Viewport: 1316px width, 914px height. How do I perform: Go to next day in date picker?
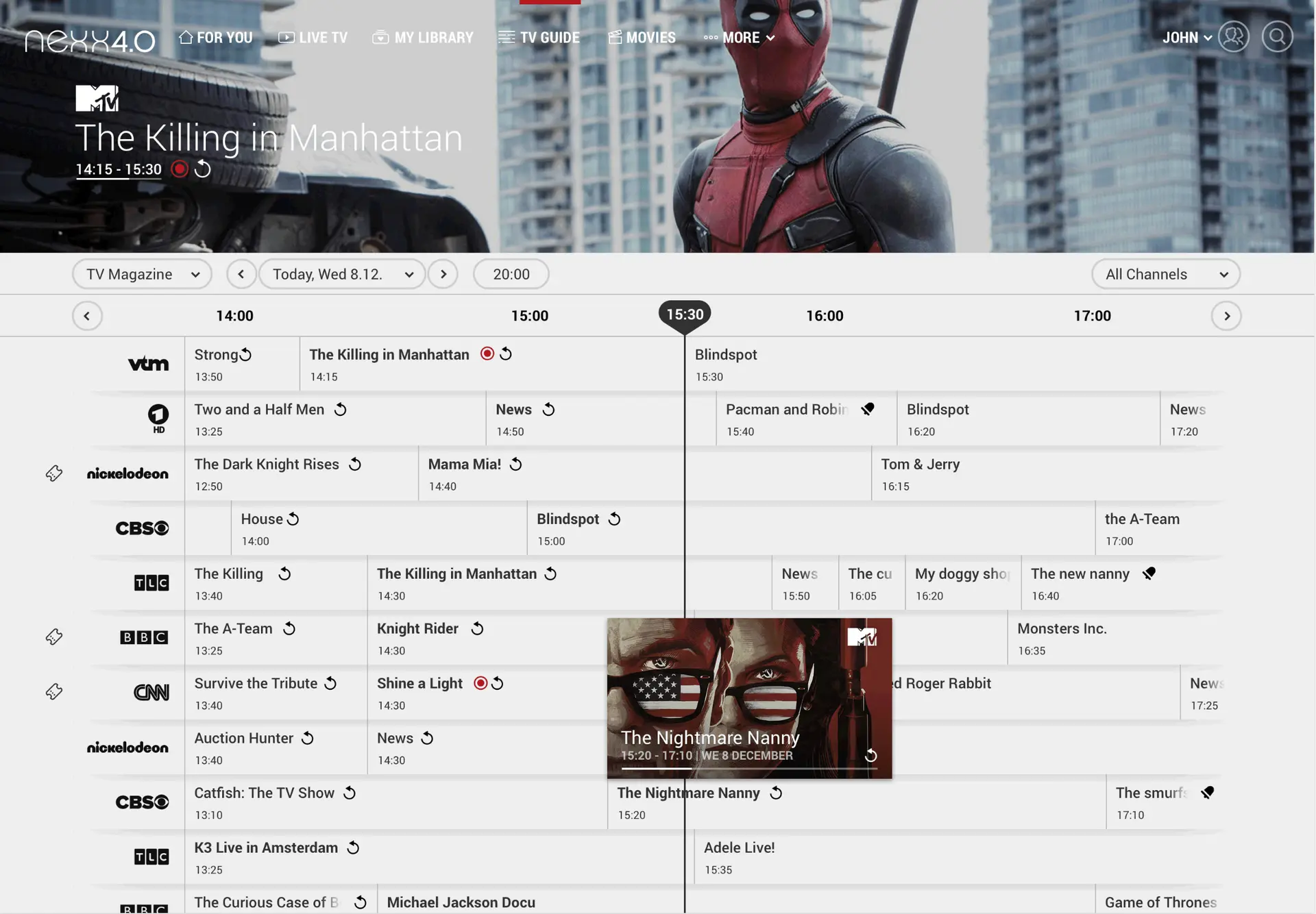pos(443,274)
